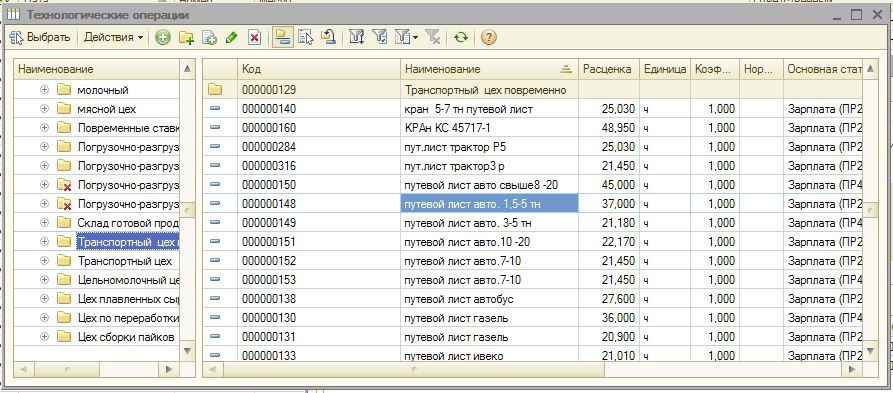Image resolution: width=893 pixels, height=393 pixels.
Task: Select Цех плавленных сыр folder
Action: pyautogui.click(x=128, y=299)
